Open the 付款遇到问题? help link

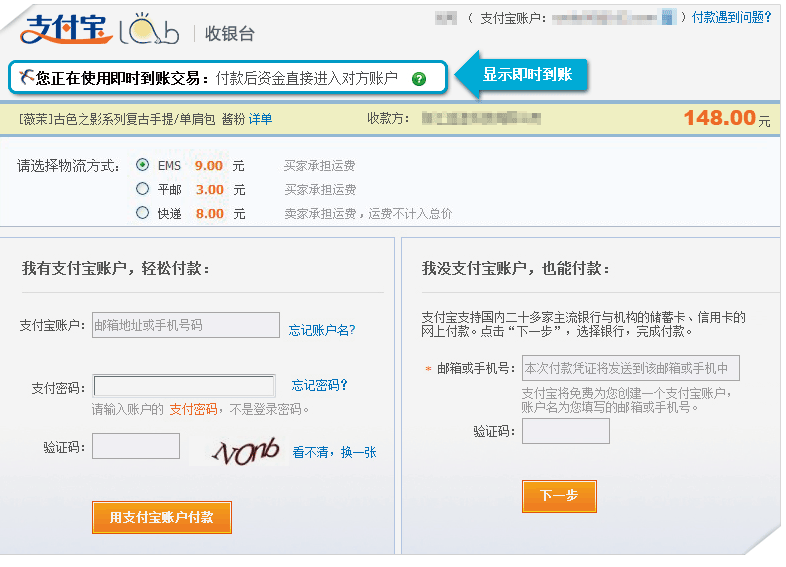pyautogui.click(x=731, y=18)
